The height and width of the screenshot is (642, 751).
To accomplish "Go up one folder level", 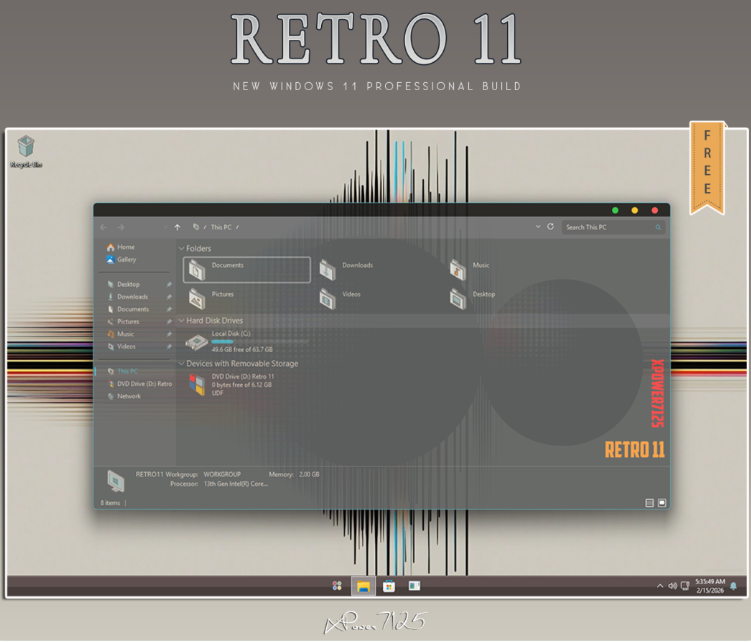I will point(177,227).
